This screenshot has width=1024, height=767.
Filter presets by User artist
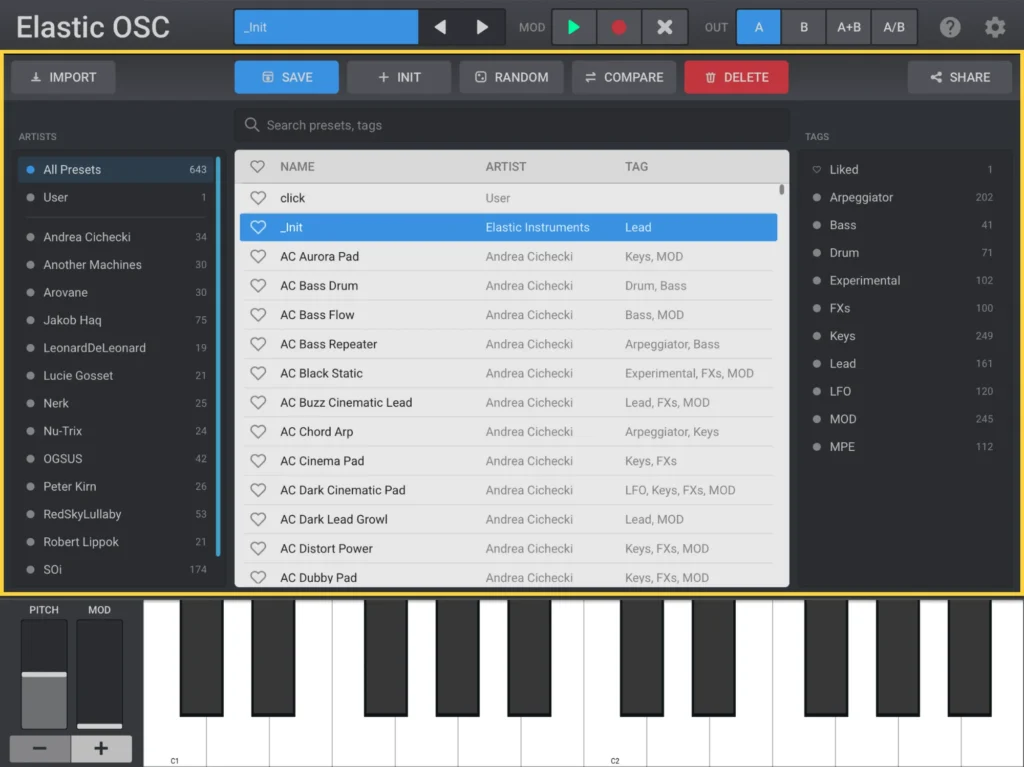[116, 197]
